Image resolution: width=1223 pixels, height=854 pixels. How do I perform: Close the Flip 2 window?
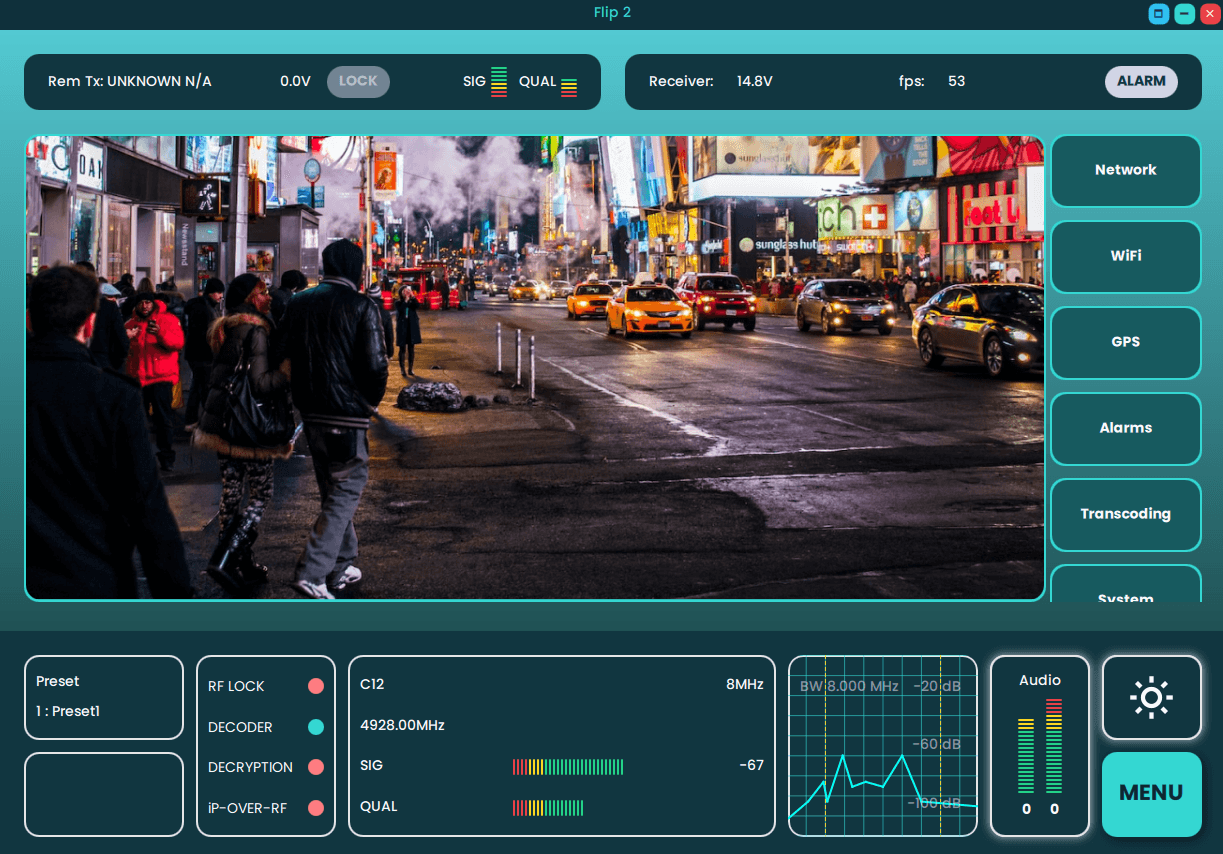(x=1209, y=14)
